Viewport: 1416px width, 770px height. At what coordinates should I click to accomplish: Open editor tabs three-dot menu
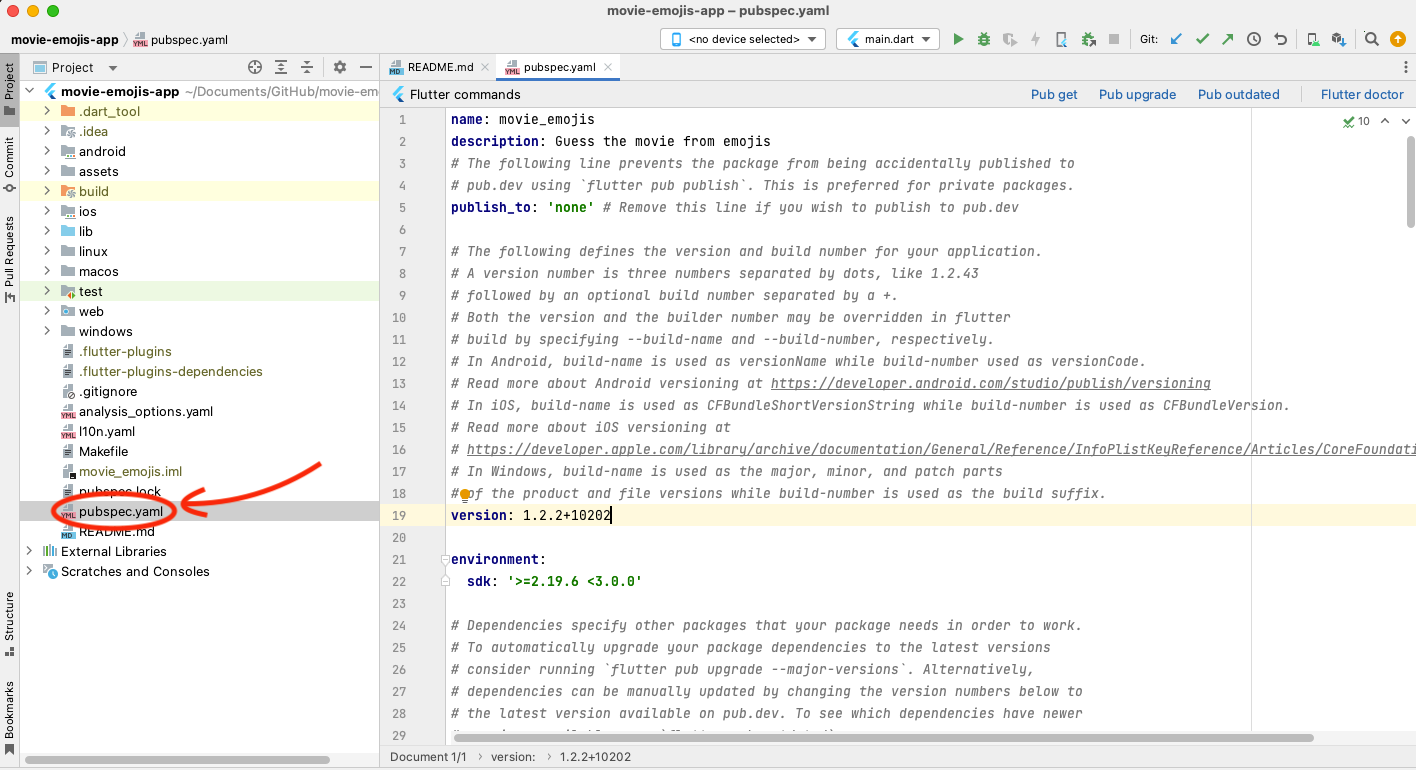coord(1405,67)
